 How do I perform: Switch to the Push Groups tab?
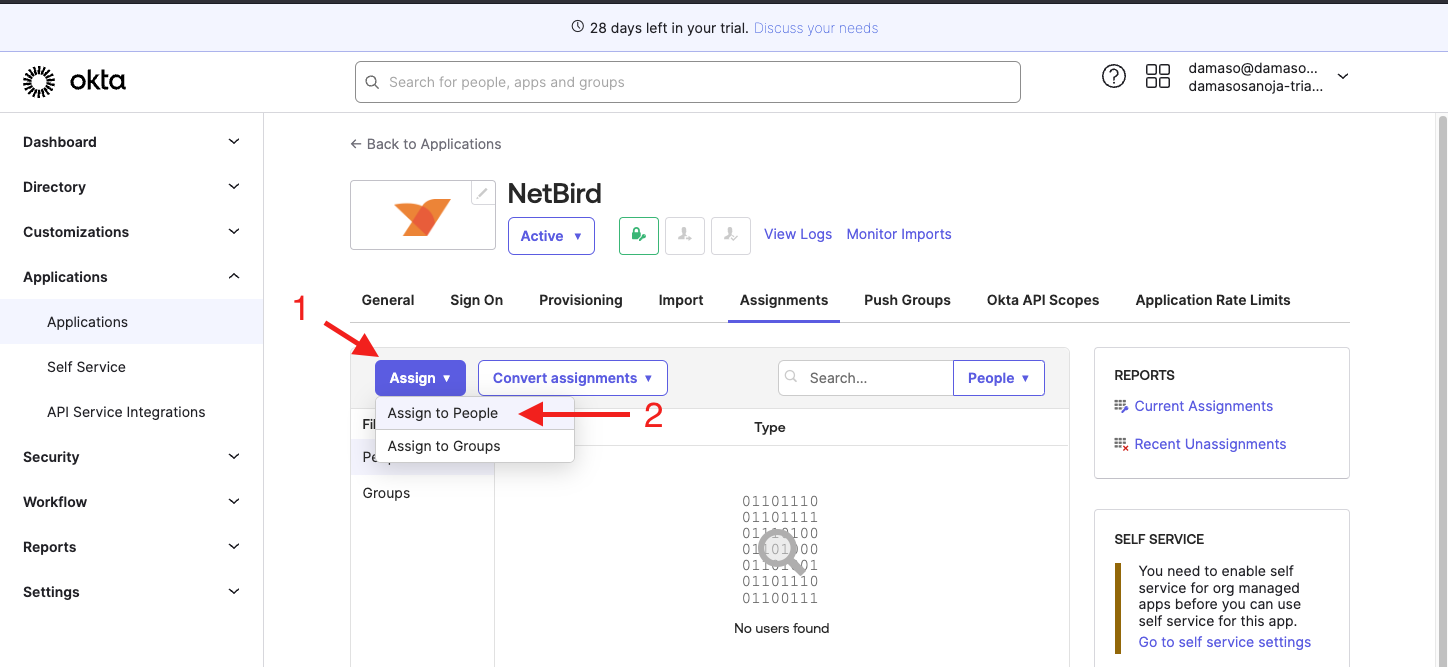[x=906, y=300]
